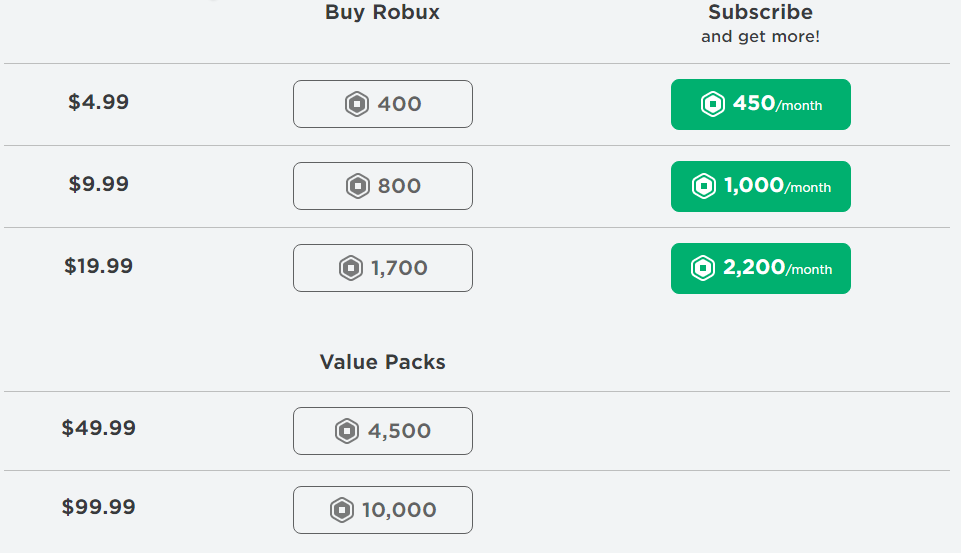Click the $4.99 price label
This screenshot has height=553, width=961.
click(x=98, y=102)
